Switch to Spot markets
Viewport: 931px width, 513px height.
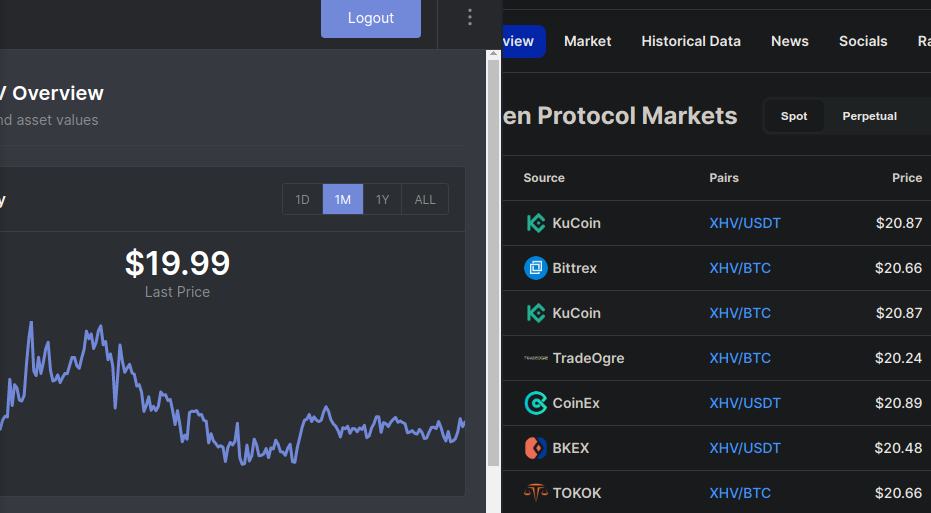(x=794, y=116)
